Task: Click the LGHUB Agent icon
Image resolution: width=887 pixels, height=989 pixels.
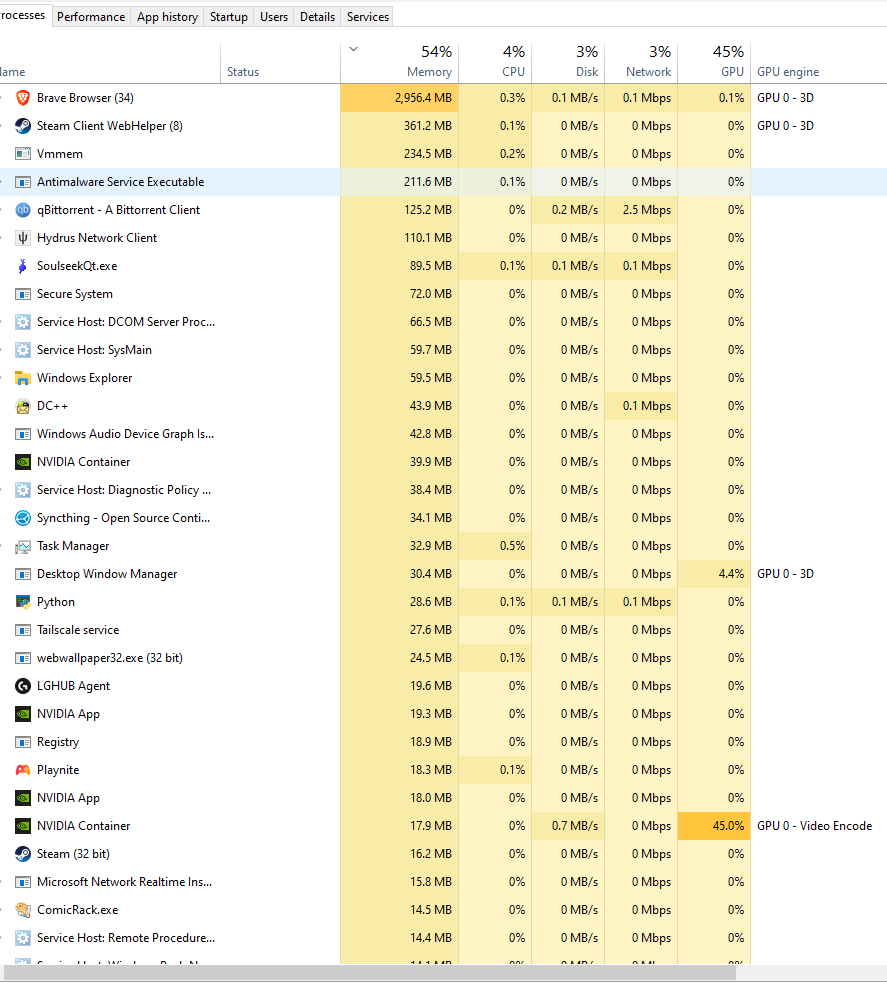Action: point(23,686)
